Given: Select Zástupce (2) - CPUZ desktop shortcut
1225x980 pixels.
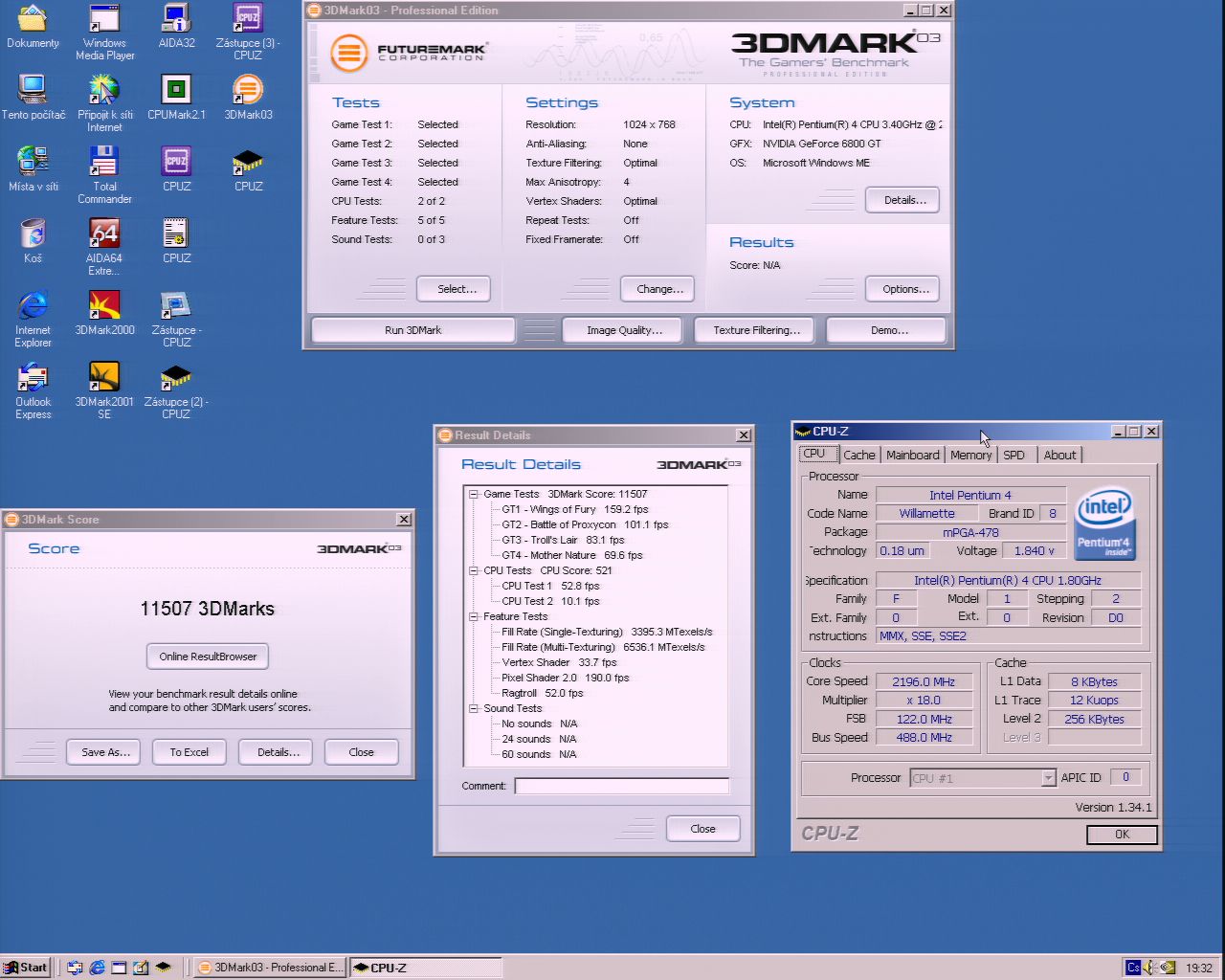Looking at the screenshot, I should point(176,390).
